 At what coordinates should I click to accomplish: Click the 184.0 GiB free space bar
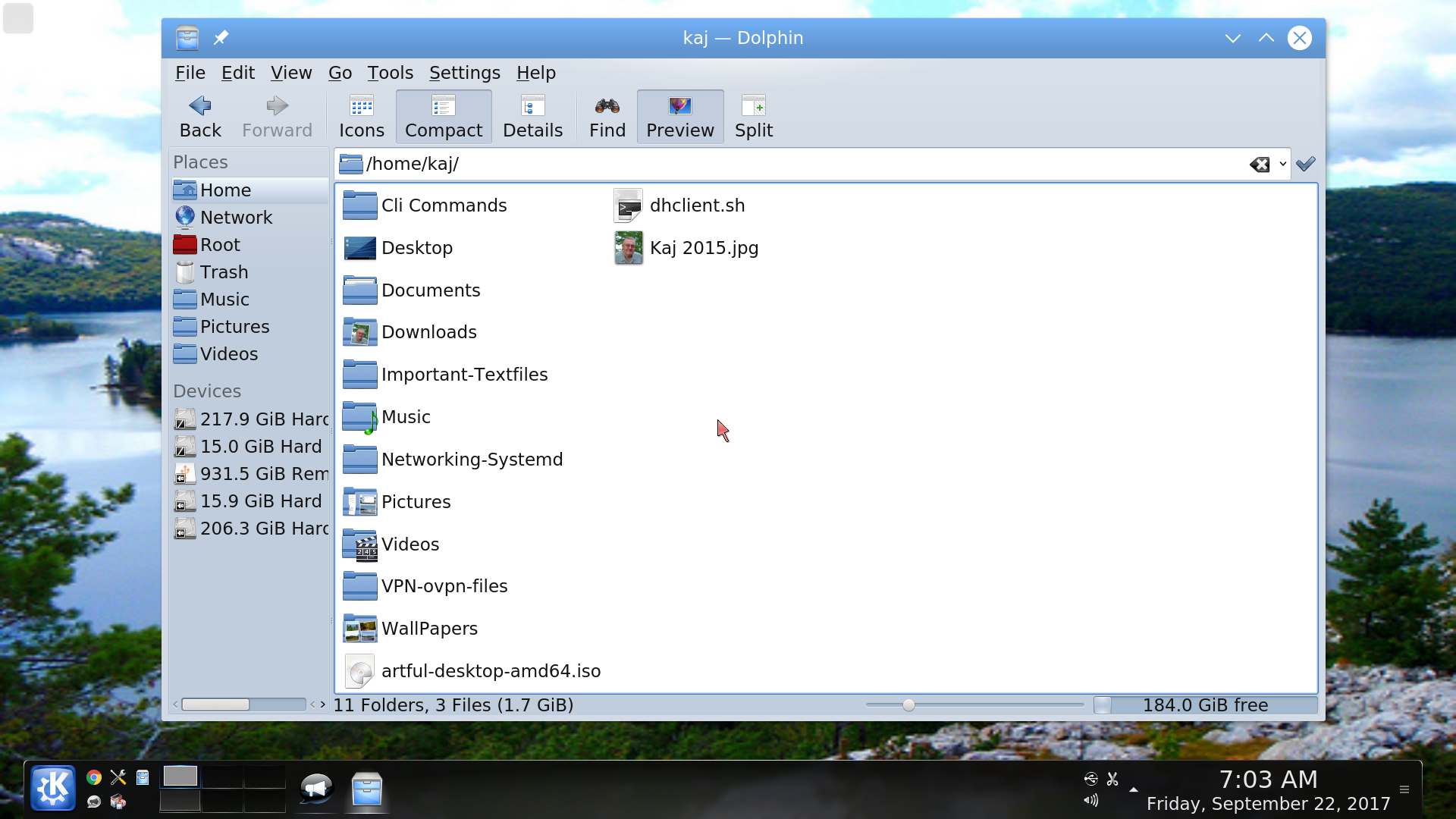click(1205, 705)
